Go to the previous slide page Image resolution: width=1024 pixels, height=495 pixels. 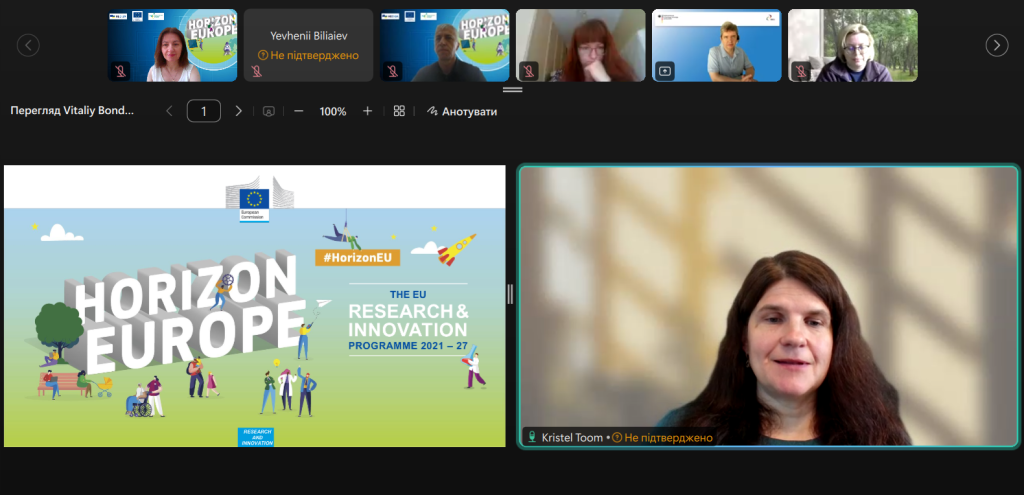pos(169,111)
